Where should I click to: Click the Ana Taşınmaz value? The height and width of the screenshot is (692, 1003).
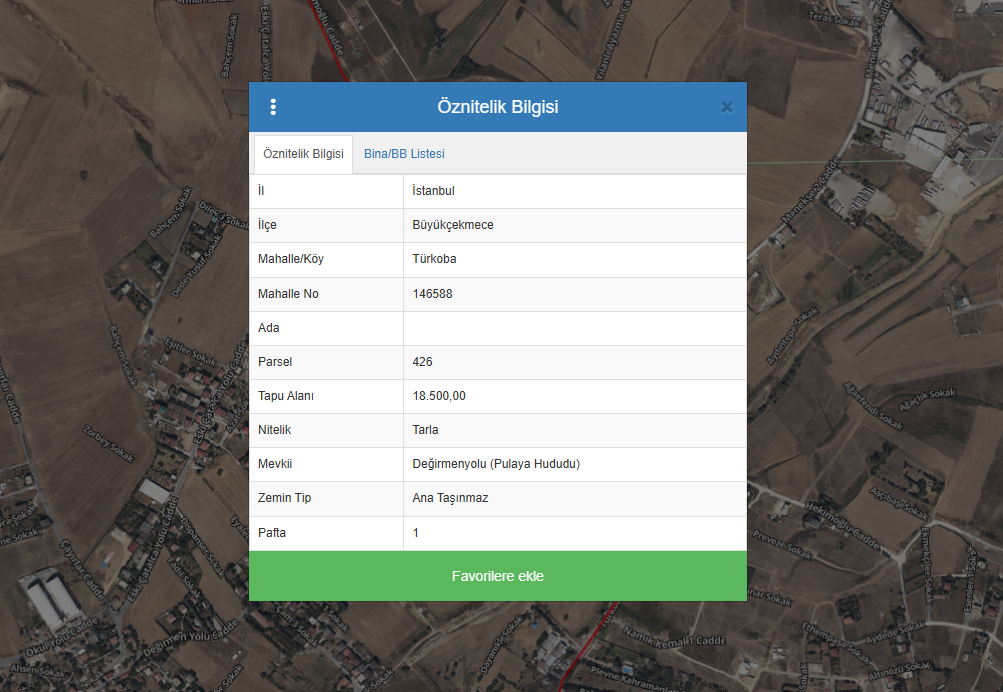450,498
